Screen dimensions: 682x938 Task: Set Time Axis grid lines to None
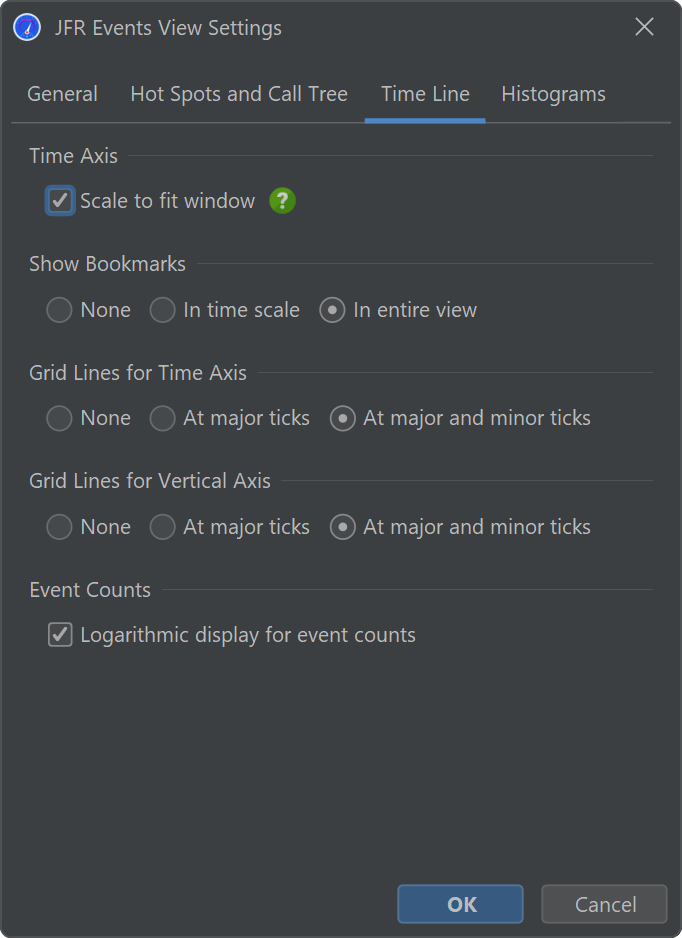[x=60, y=418]
